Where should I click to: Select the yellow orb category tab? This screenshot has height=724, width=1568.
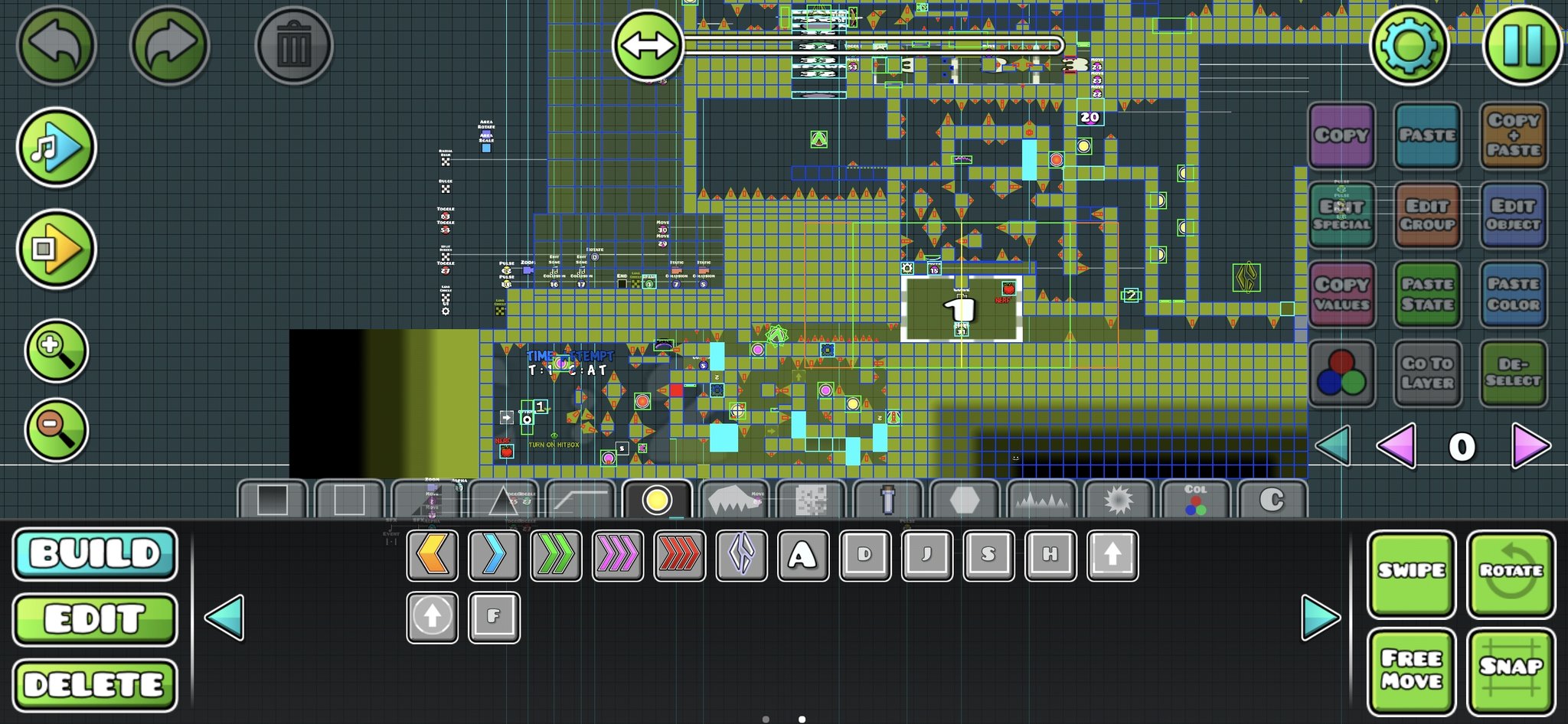coord(657,499)
